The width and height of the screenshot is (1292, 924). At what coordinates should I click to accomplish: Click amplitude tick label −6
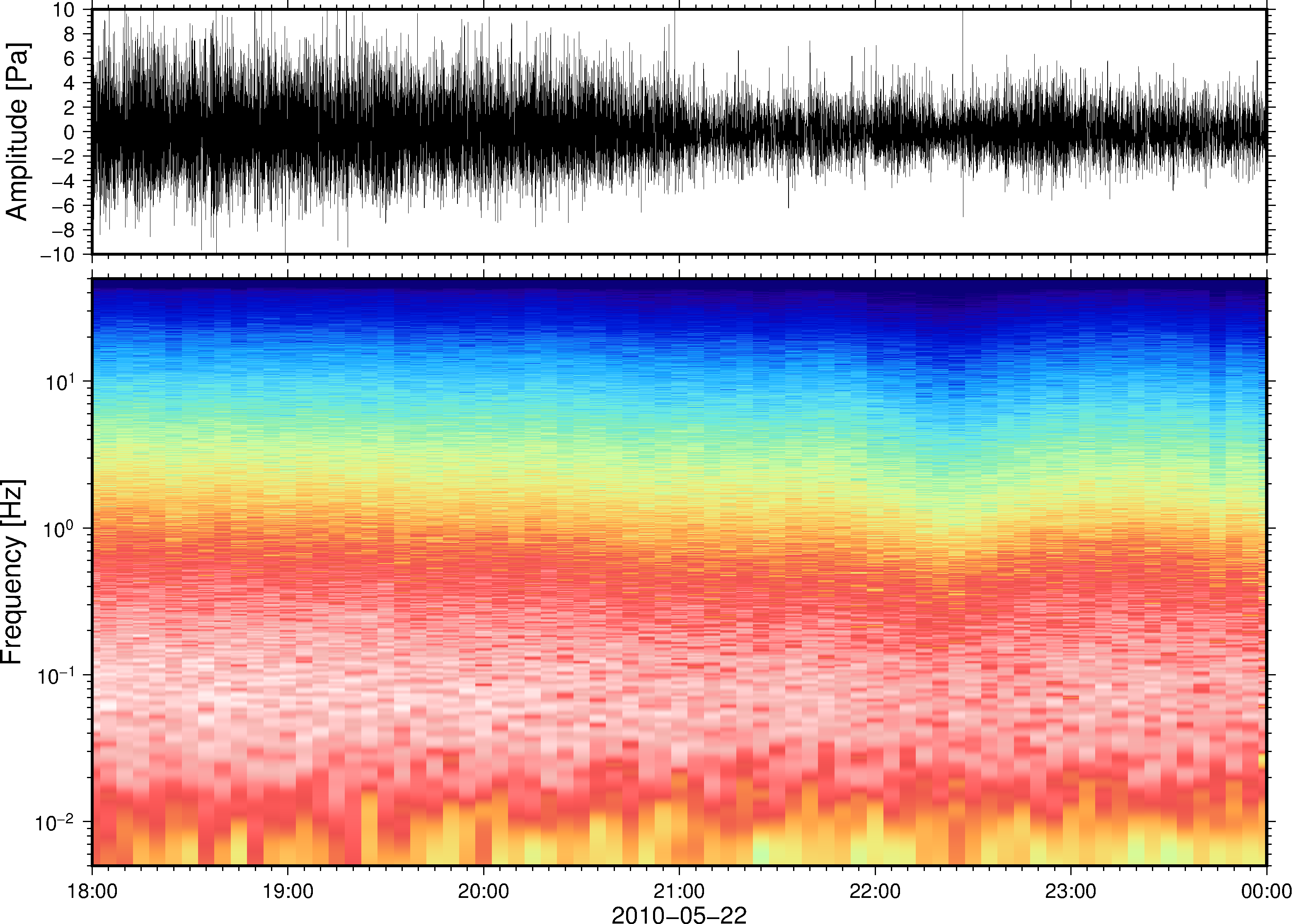click(63, 206)
